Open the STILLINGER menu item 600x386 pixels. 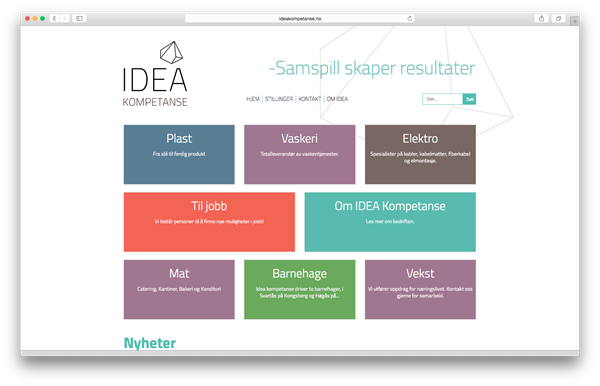click(x=279, y=99)
